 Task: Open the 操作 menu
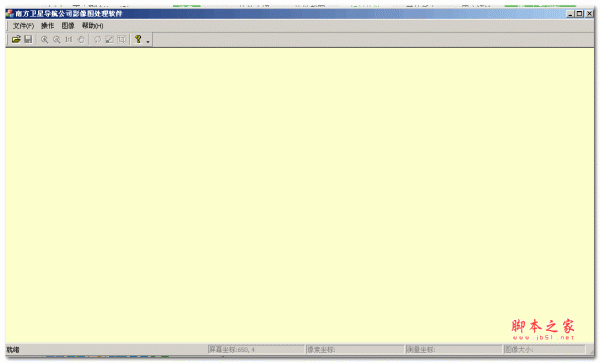[47, 26]
